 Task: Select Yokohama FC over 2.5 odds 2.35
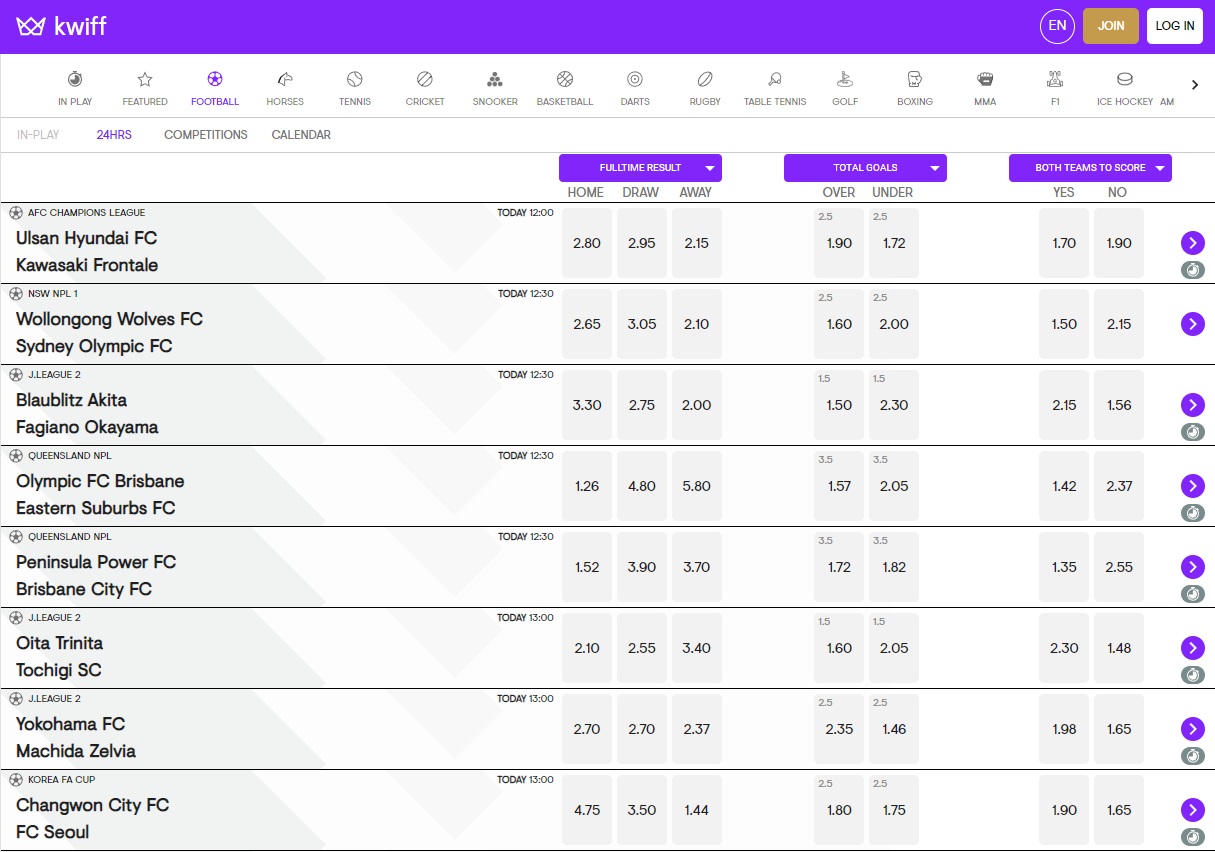(839, 729)
